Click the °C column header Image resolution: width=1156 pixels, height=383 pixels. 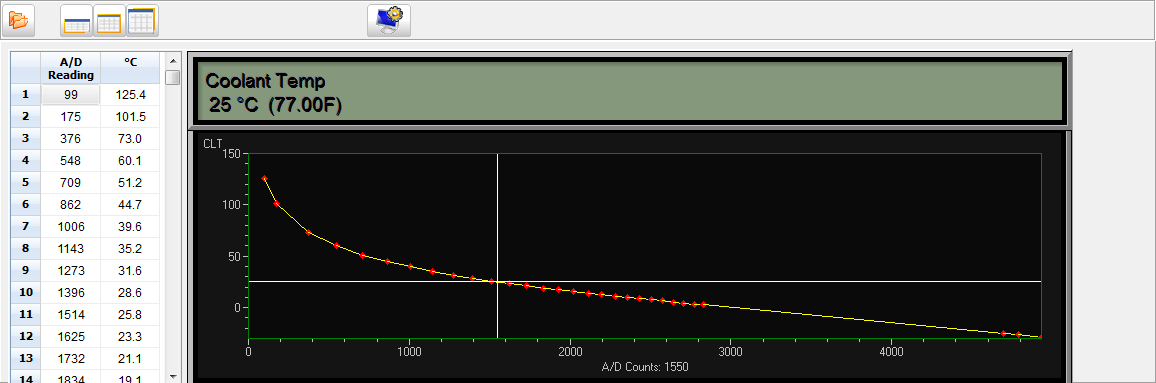(x=130, y=68)
